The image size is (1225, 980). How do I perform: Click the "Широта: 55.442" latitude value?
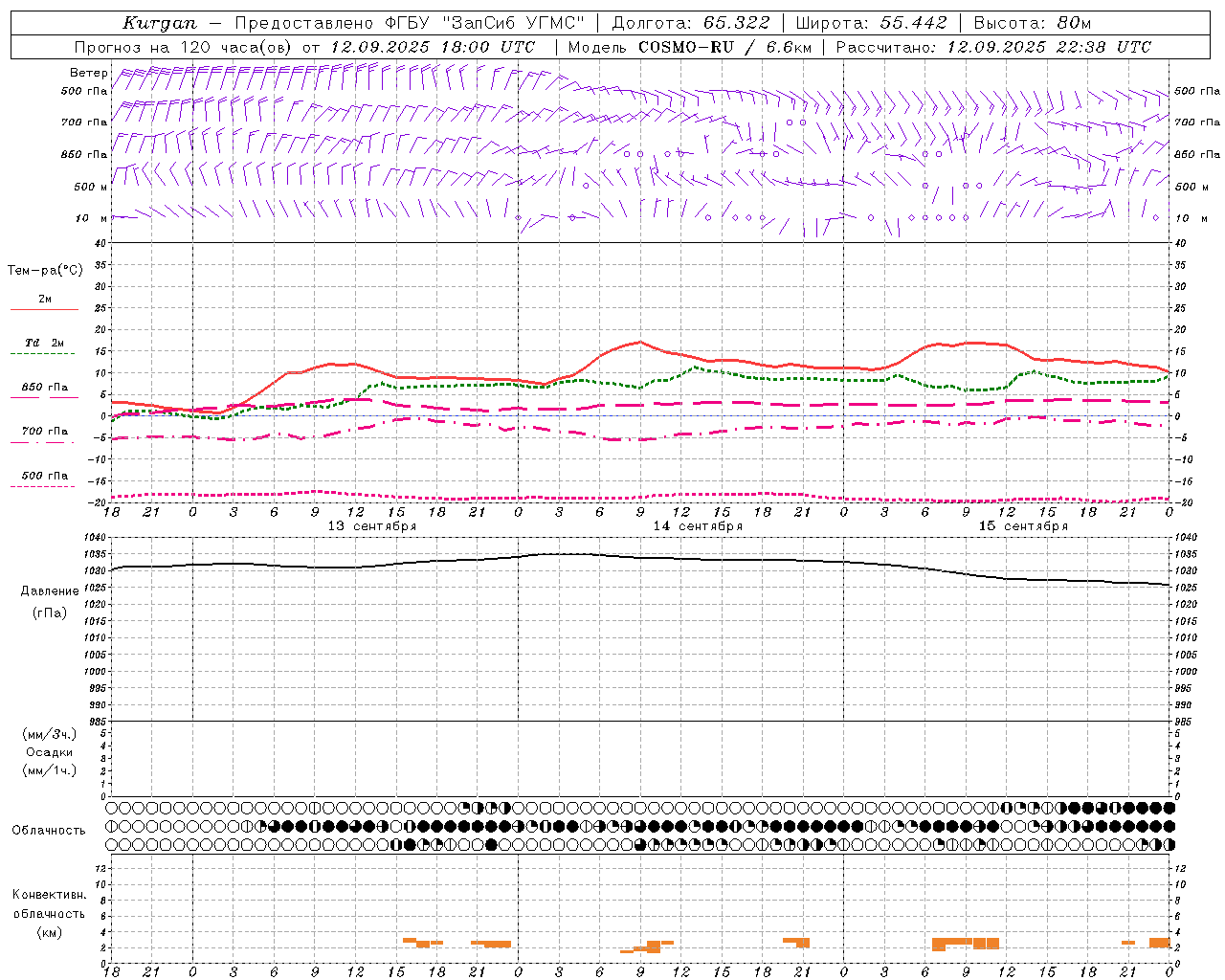tap(871, 23)
